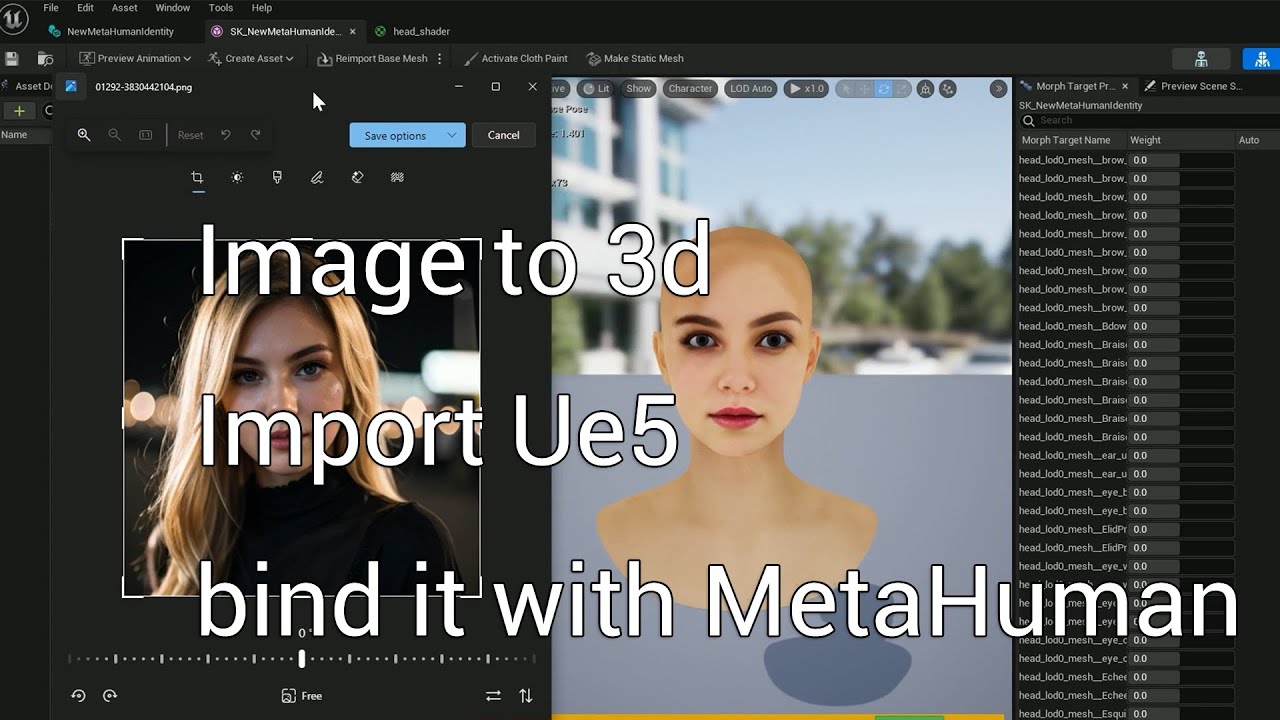Select the Erase tool icon
Screen dimensions: 1280x720
click(357, 177)
